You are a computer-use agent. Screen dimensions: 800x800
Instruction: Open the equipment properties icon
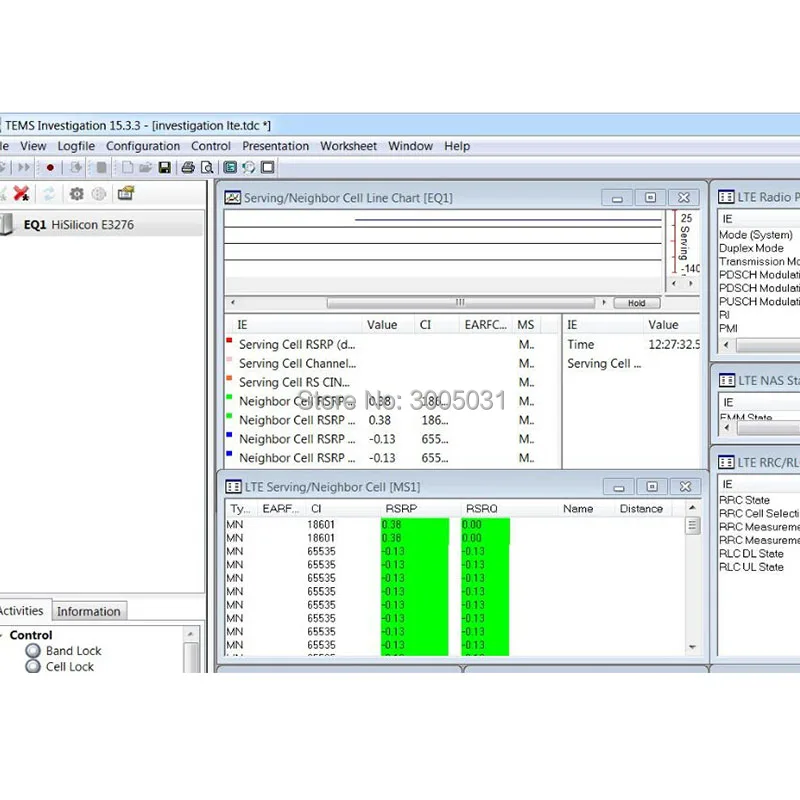pyautogui.click(x=126, y=193)
